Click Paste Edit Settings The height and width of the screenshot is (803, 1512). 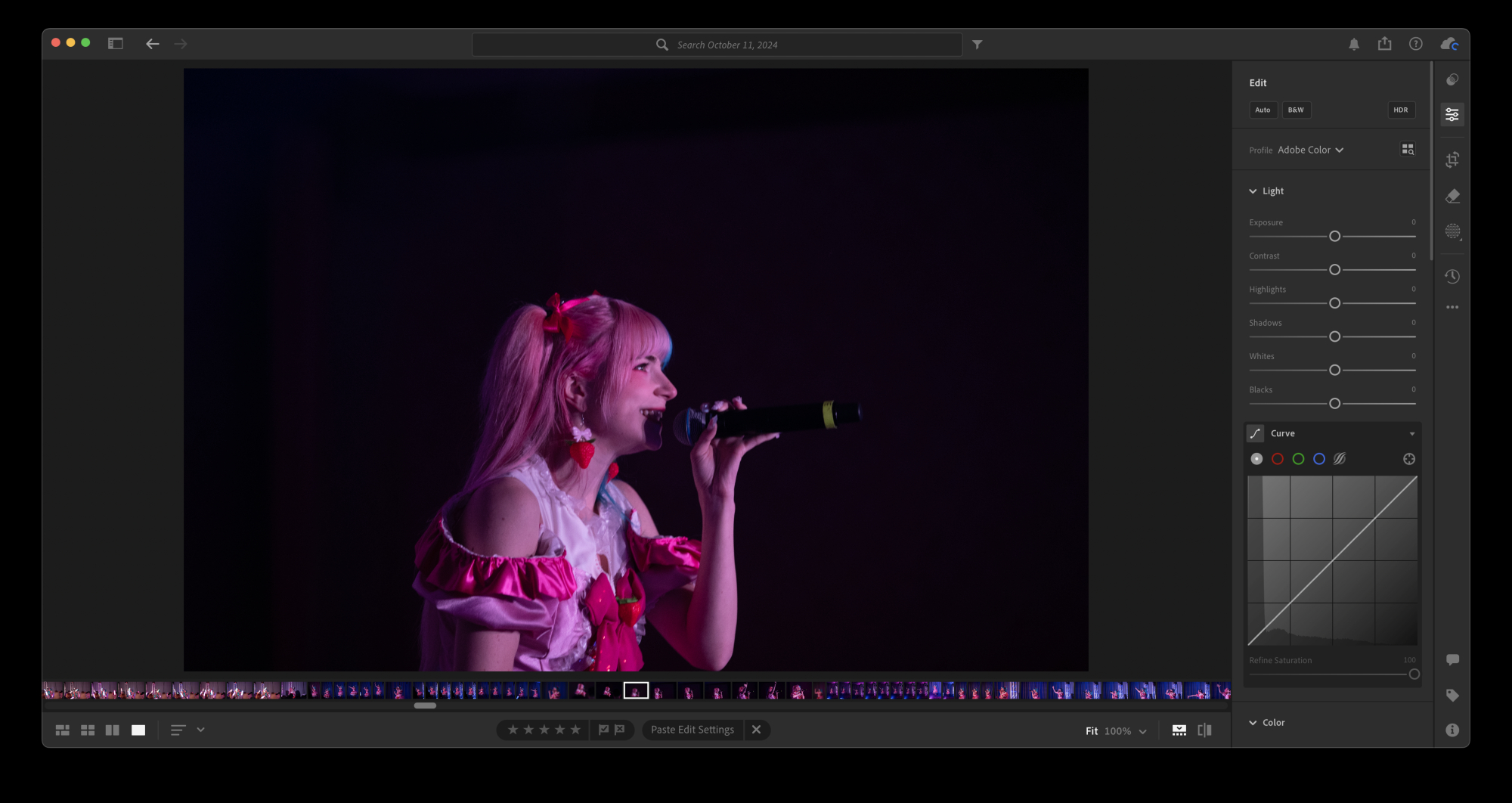(x=692, y=730)
